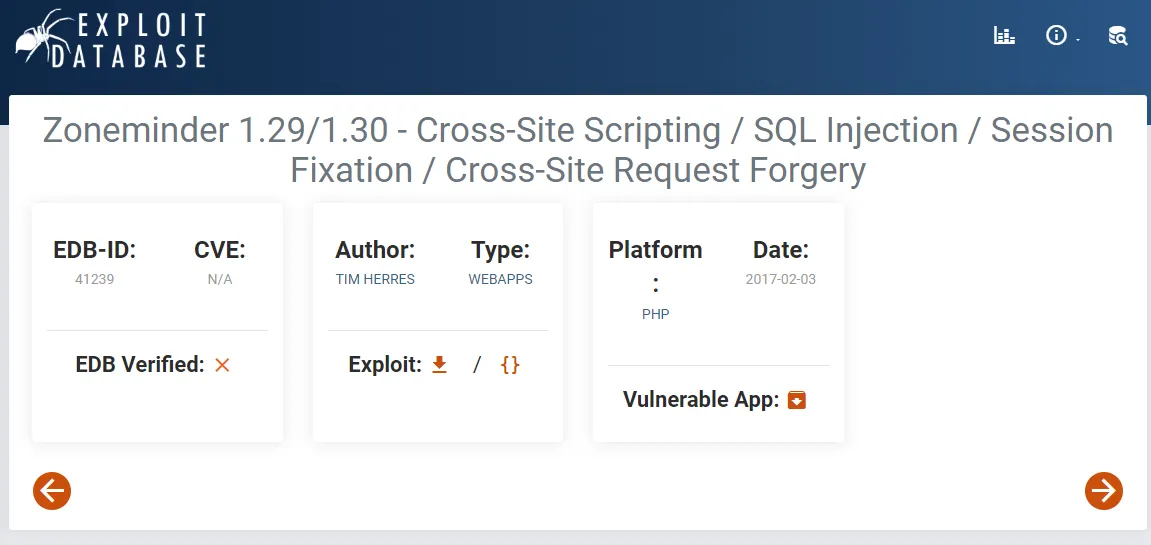Download the exploit file
This screenshot has height=545, width=1151.
click(x=439, y=364)
